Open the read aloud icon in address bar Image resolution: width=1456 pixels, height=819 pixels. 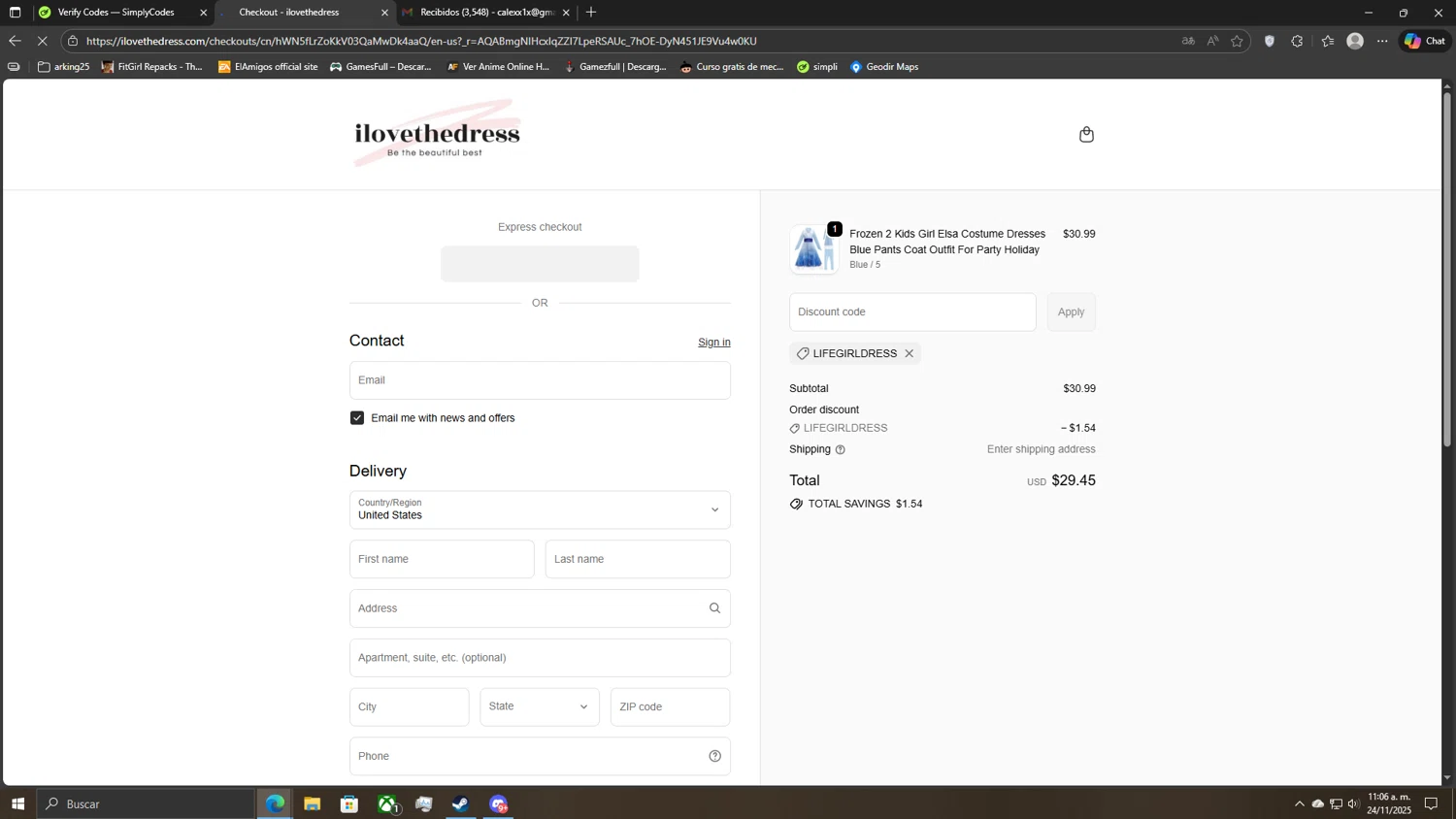(x=1212, y=41)
